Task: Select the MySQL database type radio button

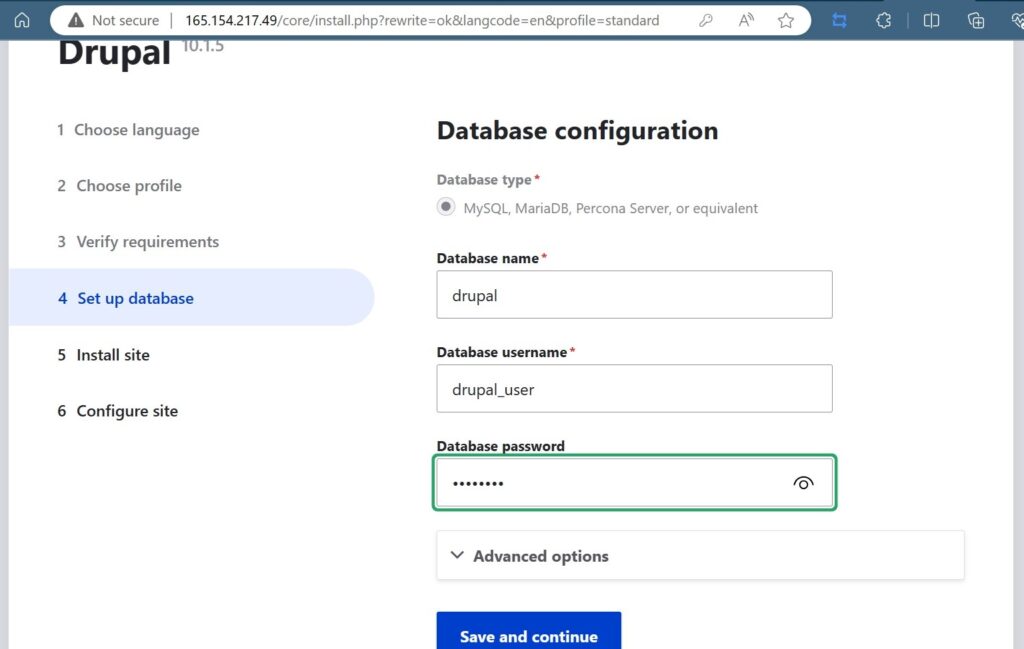Action: (445, 207)
